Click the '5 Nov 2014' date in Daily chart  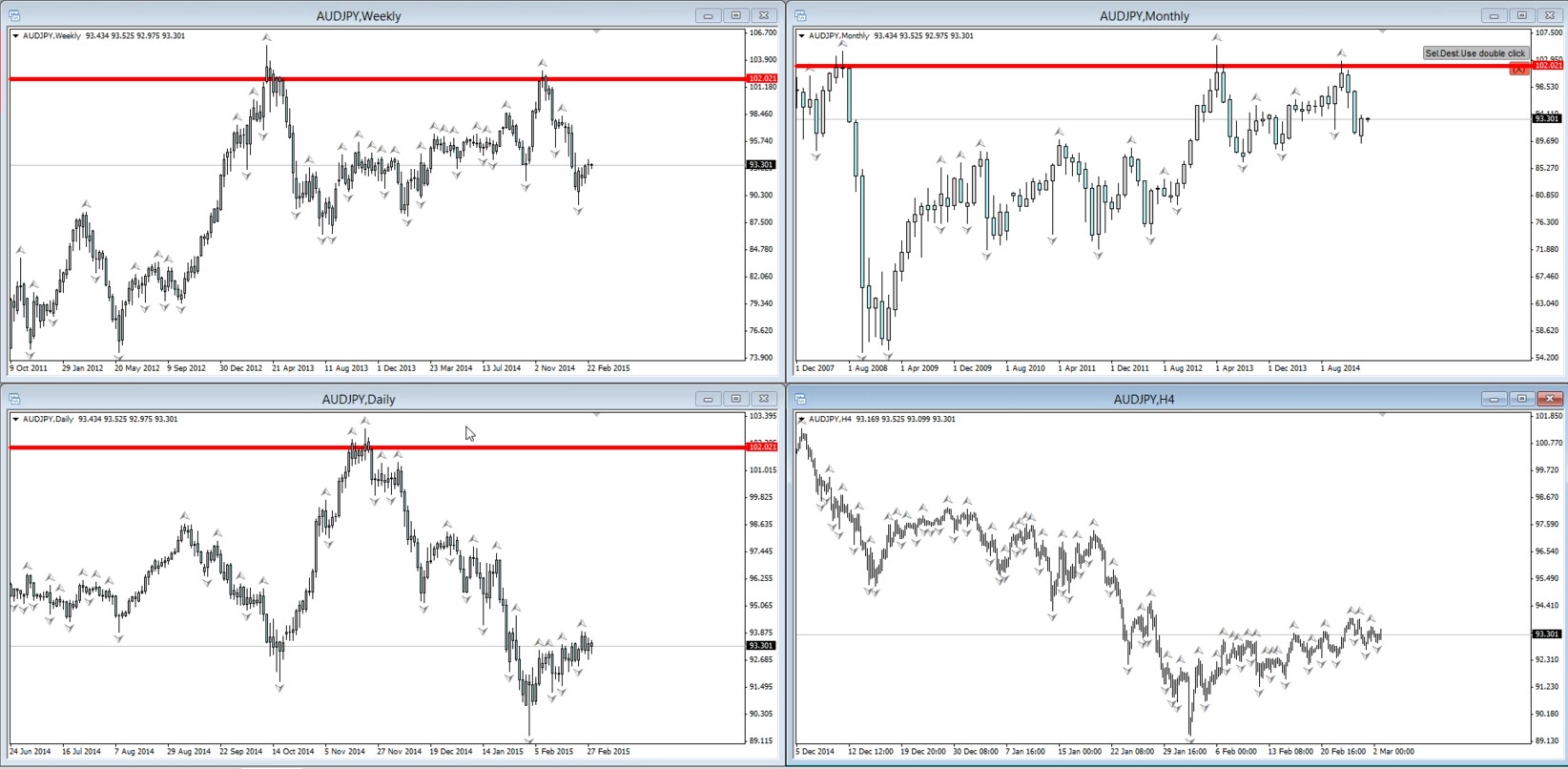point(344,752)
